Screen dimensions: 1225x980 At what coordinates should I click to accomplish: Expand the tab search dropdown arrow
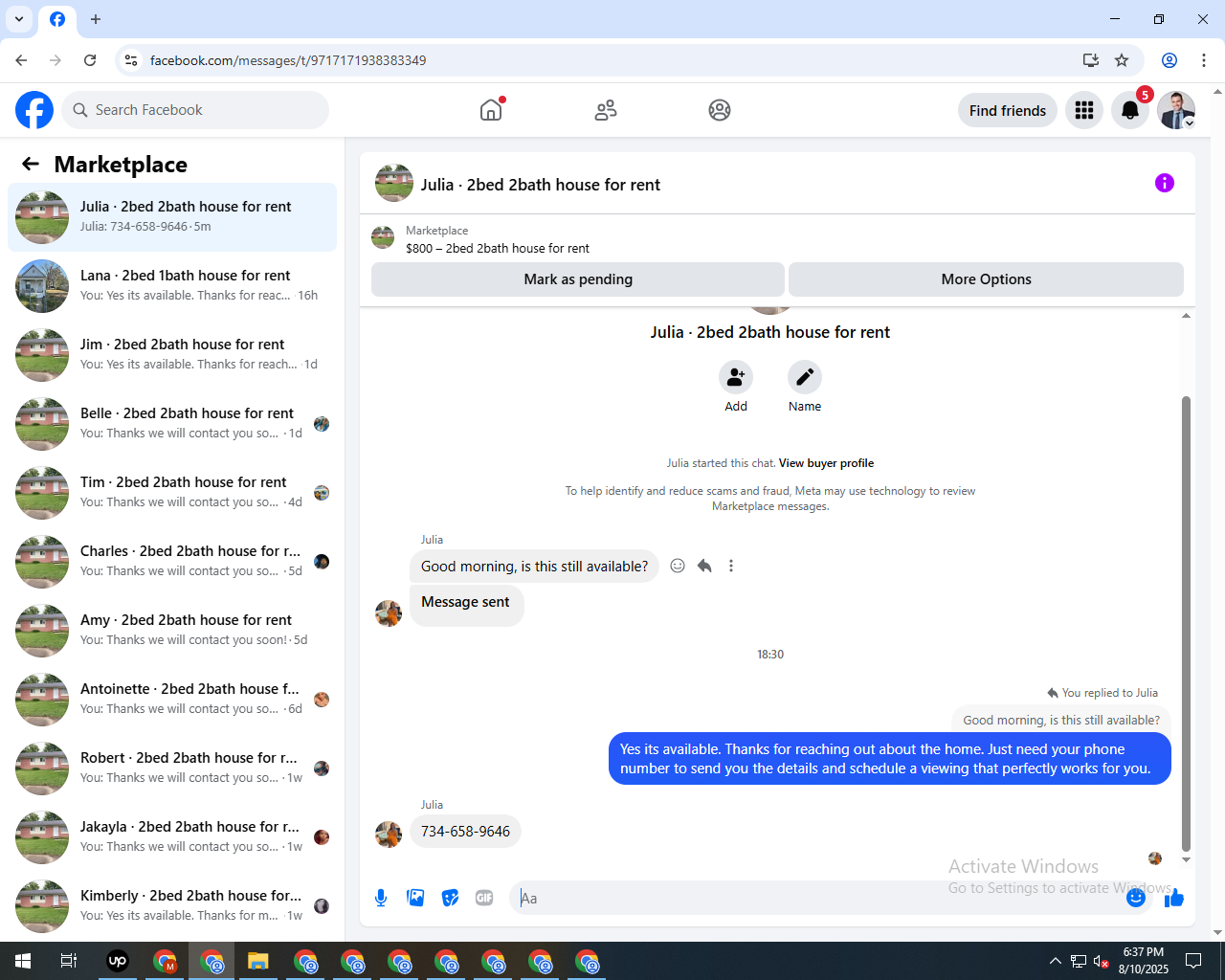[19, 19]
